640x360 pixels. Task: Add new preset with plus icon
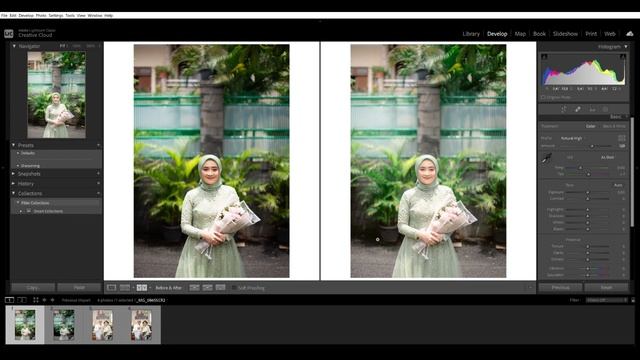pos(98,145)
